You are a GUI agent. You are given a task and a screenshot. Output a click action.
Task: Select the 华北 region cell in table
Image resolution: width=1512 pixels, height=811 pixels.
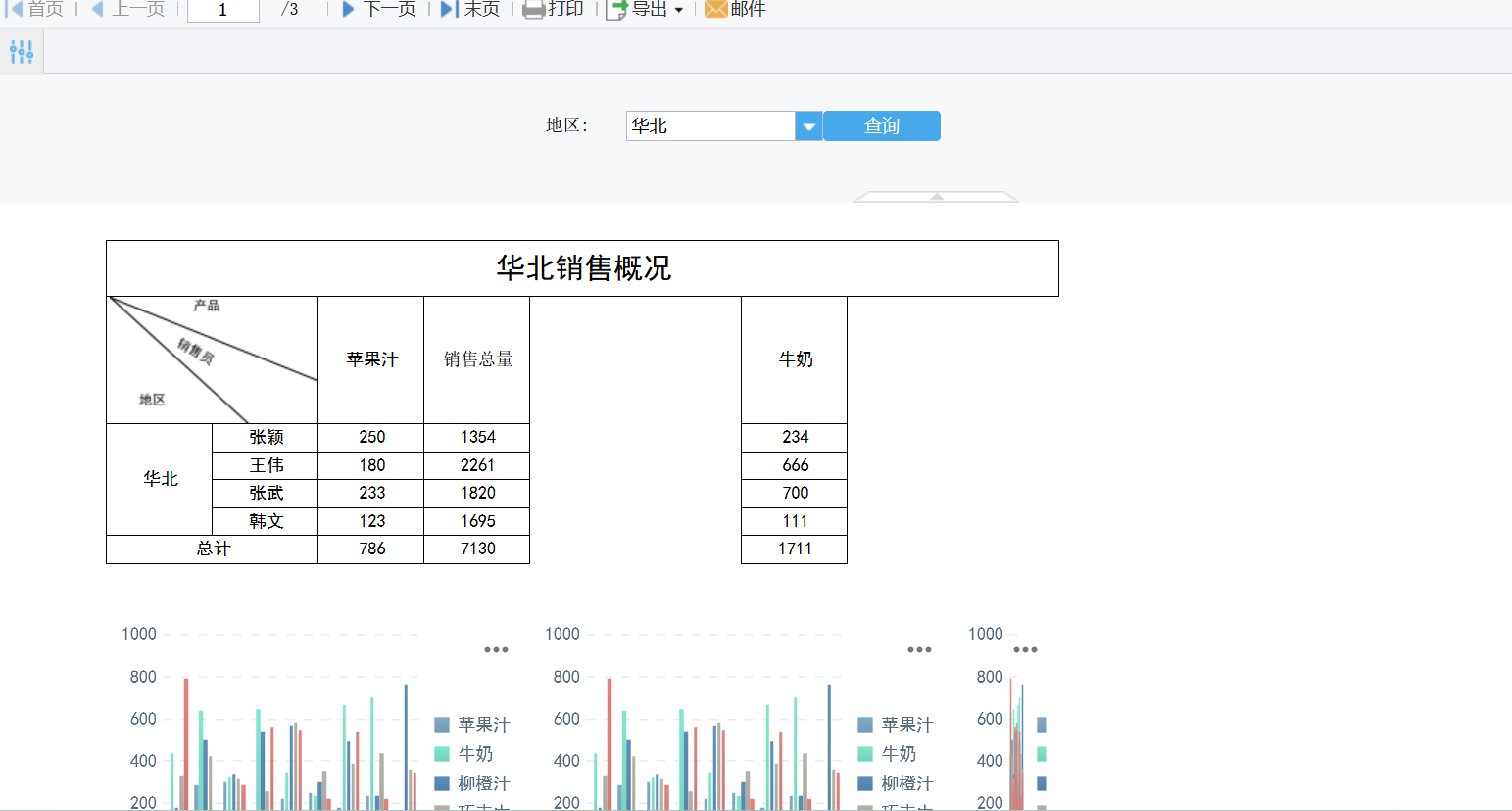click(x=160, y=479)
